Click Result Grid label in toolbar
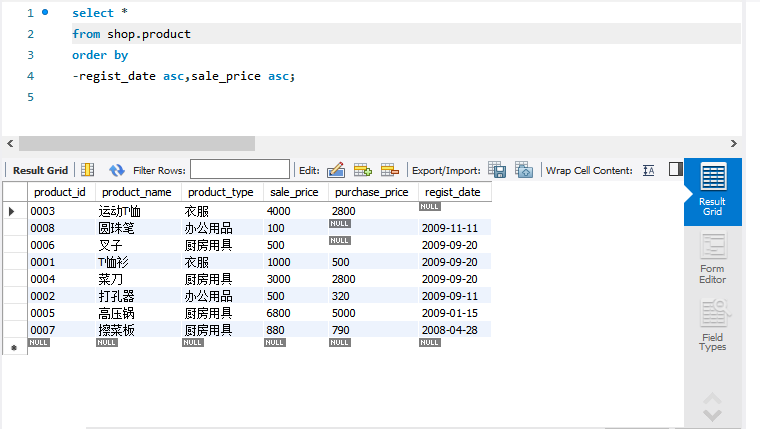Viewport: 760px width, 429px height. click(x=40, y=170)
